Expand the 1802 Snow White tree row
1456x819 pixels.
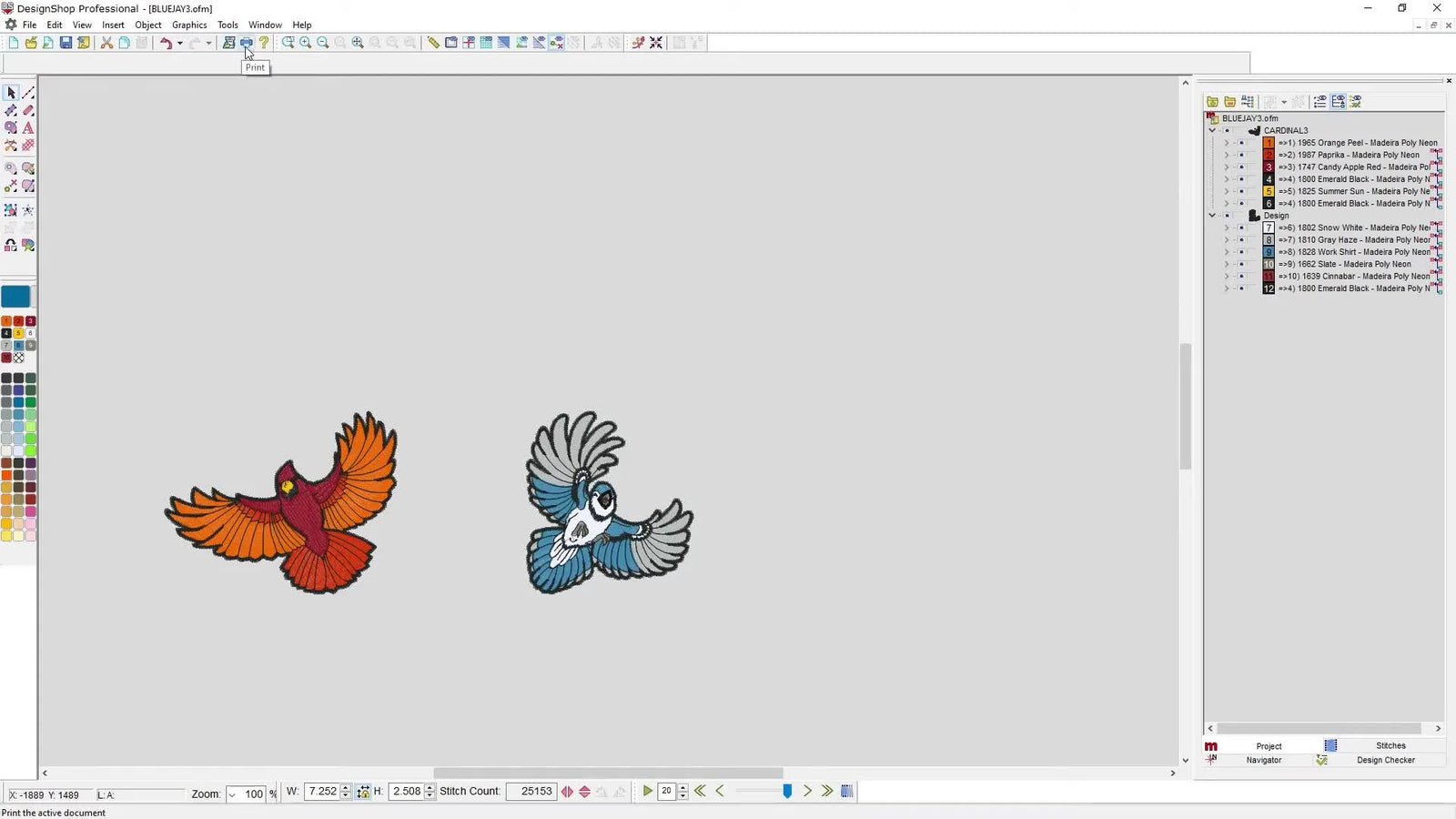[1227, 227]
